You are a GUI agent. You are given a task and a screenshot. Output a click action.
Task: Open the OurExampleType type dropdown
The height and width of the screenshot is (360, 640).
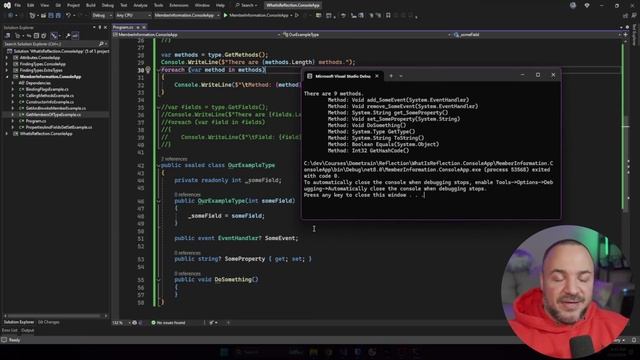(367, 35)
